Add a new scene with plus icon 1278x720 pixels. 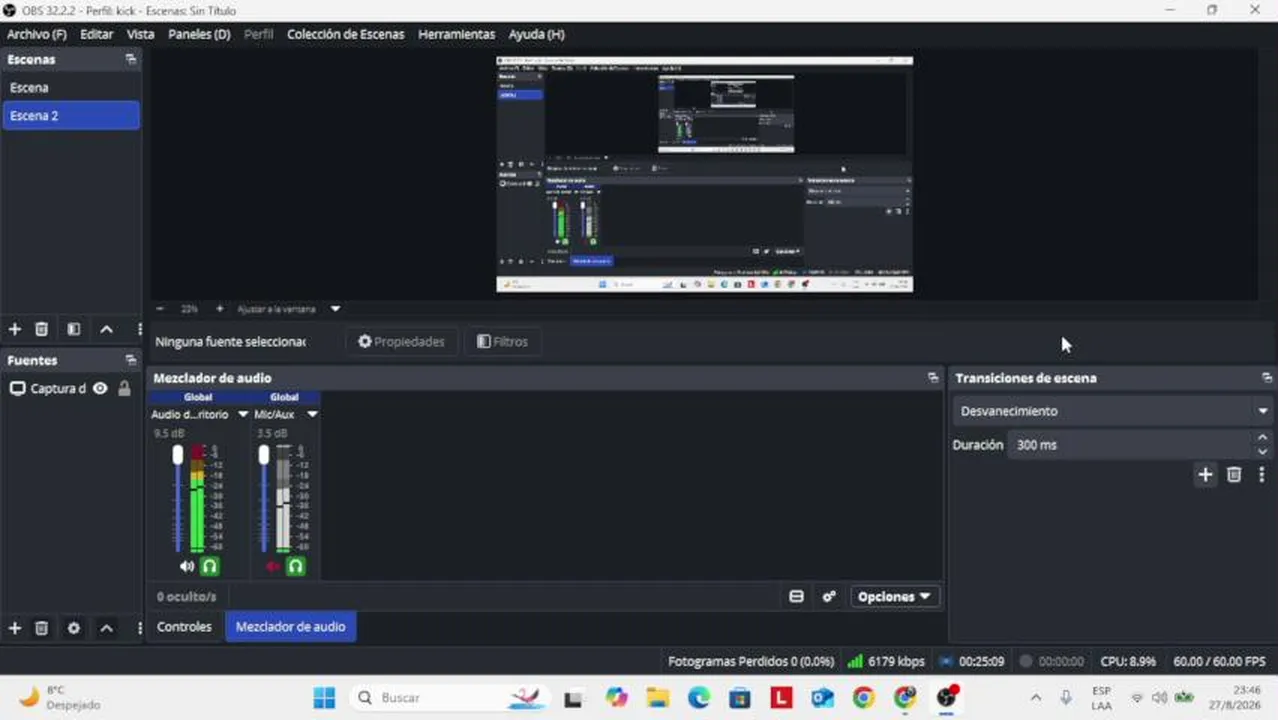[x=15, y=329]
